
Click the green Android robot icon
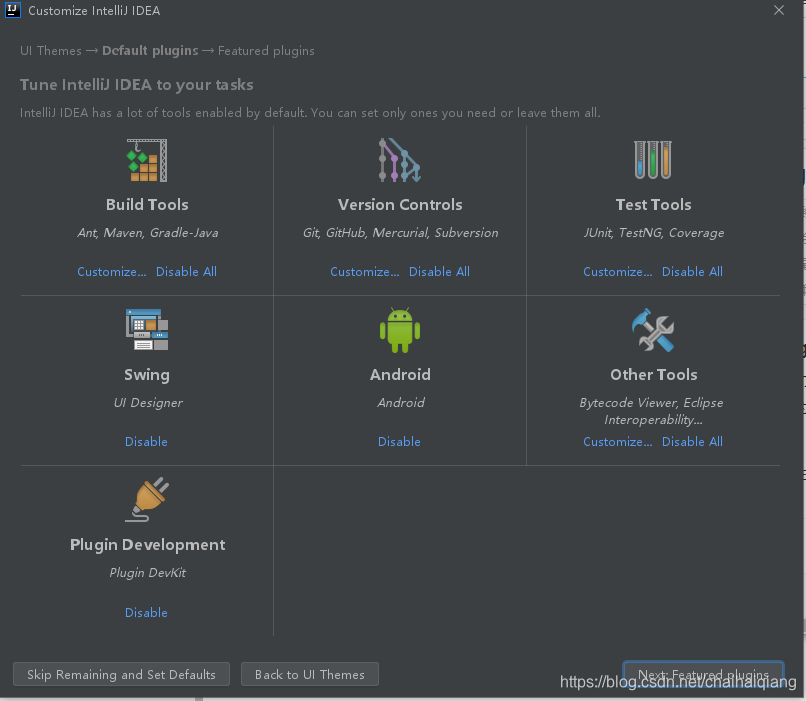click(x=400, y=330)
